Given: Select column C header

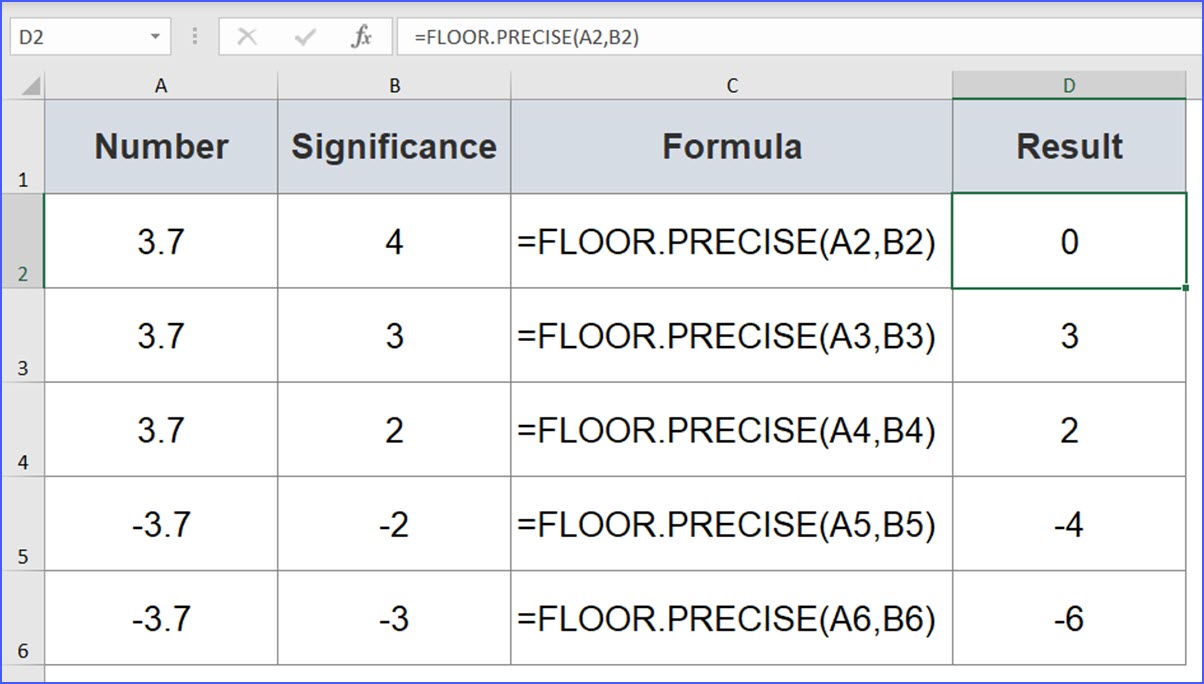Looking at the screenshot, I should (x=732, y=86).
